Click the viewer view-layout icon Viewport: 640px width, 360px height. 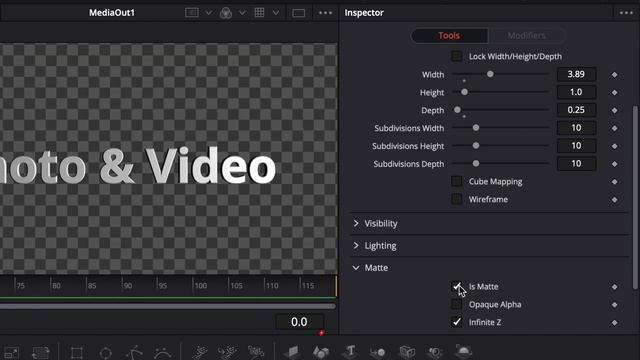(x=191, y=13)
